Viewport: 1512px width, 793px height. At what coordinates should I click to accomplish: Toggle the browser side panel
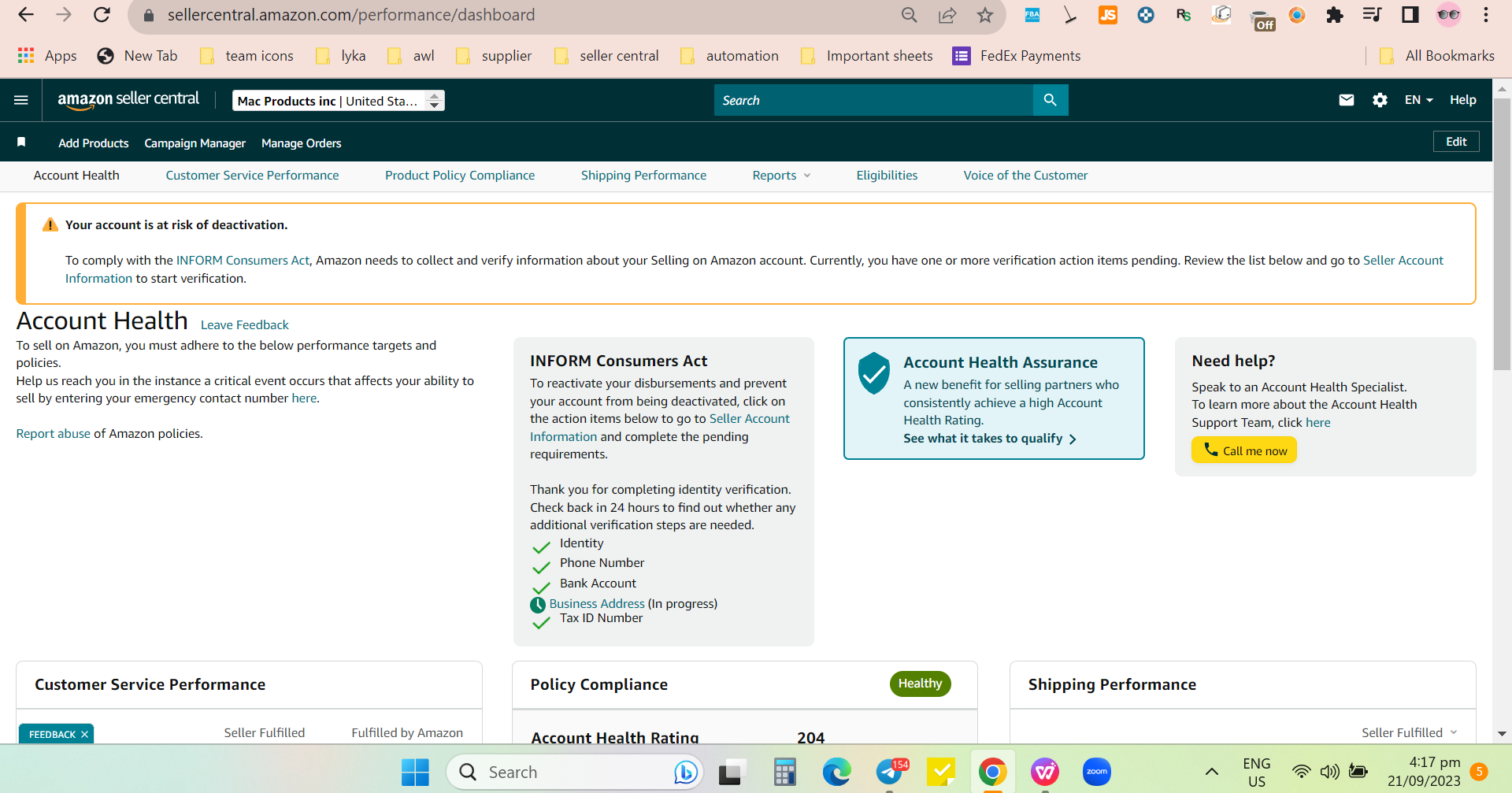point(1410,15)
